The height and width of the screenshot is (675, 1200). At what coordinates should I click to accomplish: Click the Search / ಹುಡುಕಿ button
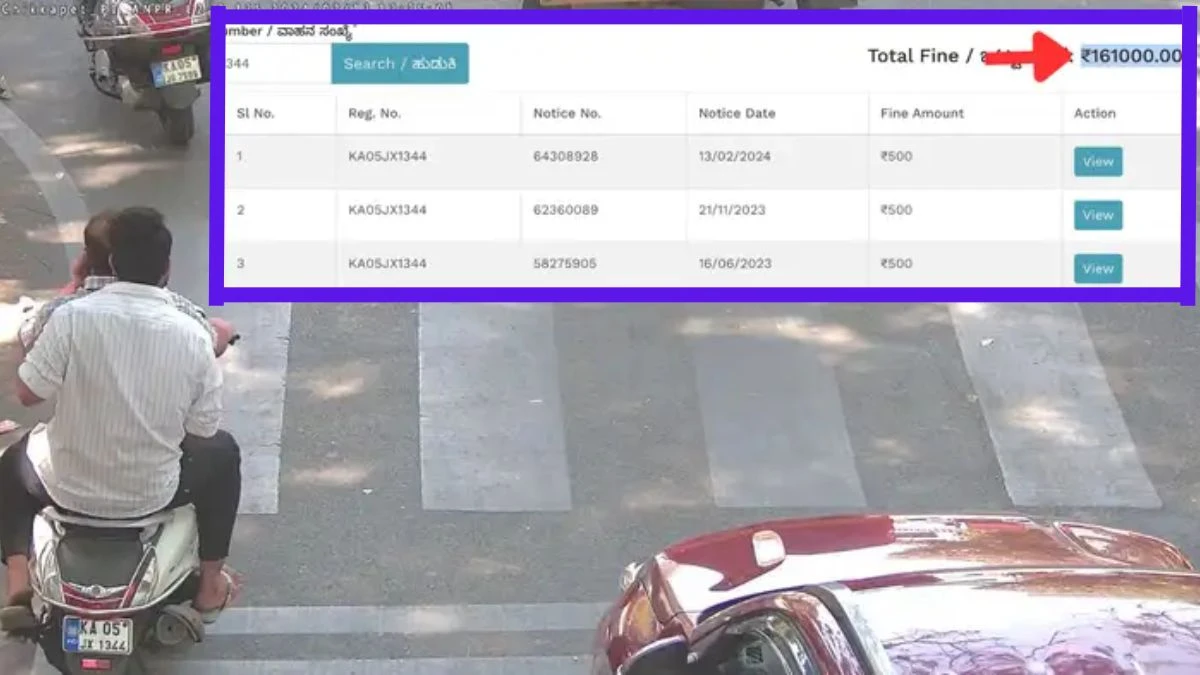[x=400, y=63]
